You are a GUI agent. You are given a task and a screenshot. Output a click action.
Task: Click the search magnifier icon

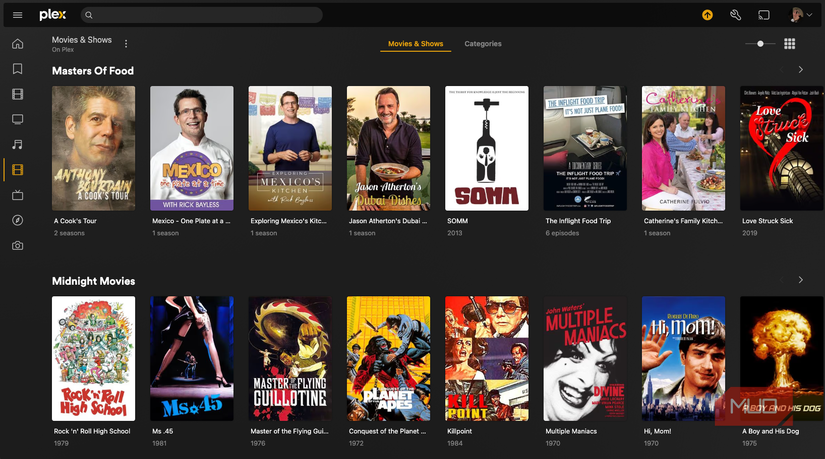coord(89,15)
